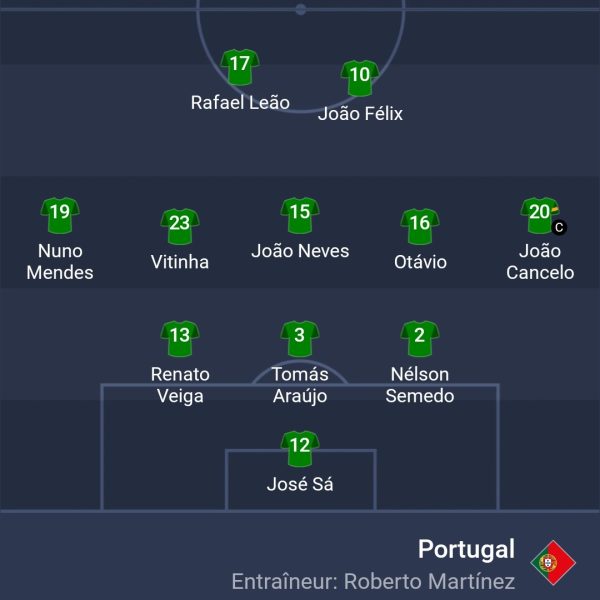Select João Neves' number 15 jersey
This screenshot has height=600, width=600.
point(300,213)
